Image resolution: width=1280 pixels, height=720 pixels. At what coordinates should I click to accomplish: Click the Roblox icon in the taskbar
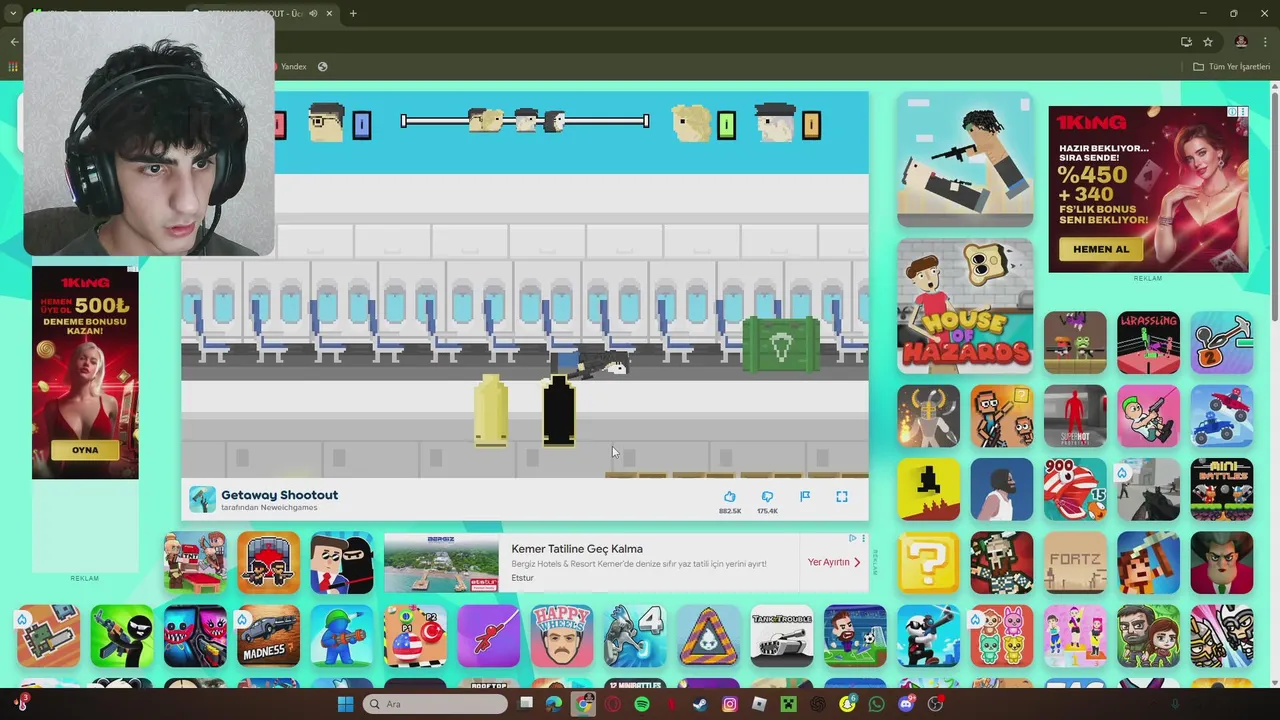pos(759,704)
